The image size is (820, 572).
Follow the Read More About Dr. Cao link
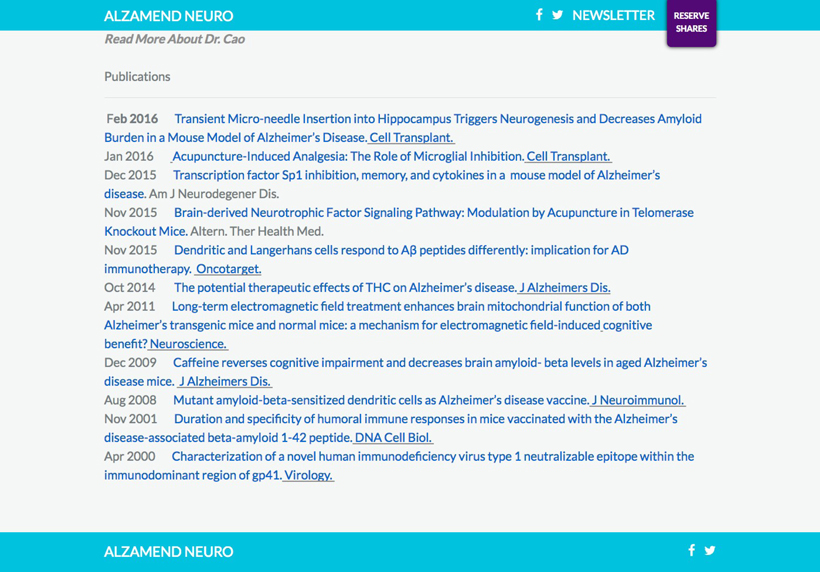point(174,39)
